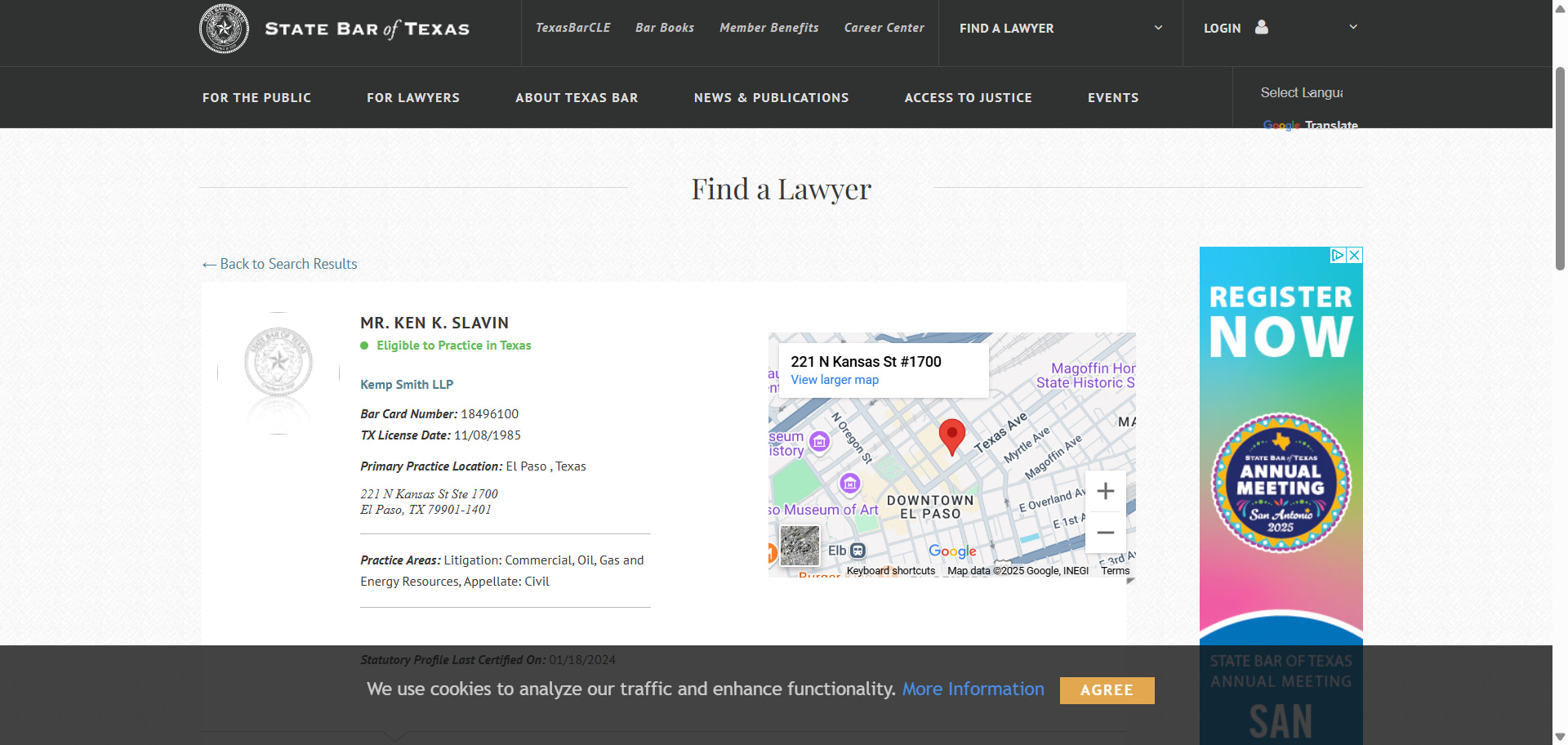
Task: Go back to search results
Action: click(x=279, y=264)
